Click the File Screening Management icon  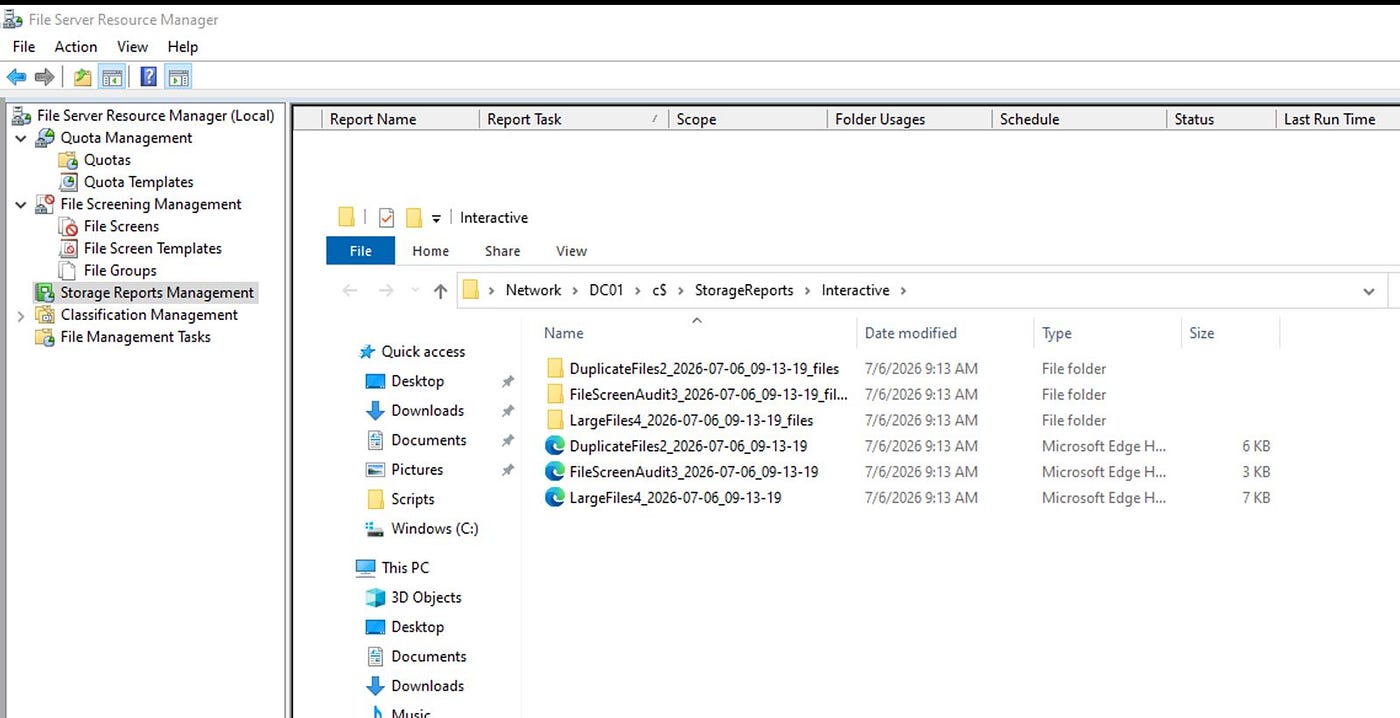pyautogui.click(x=45, y=204)
